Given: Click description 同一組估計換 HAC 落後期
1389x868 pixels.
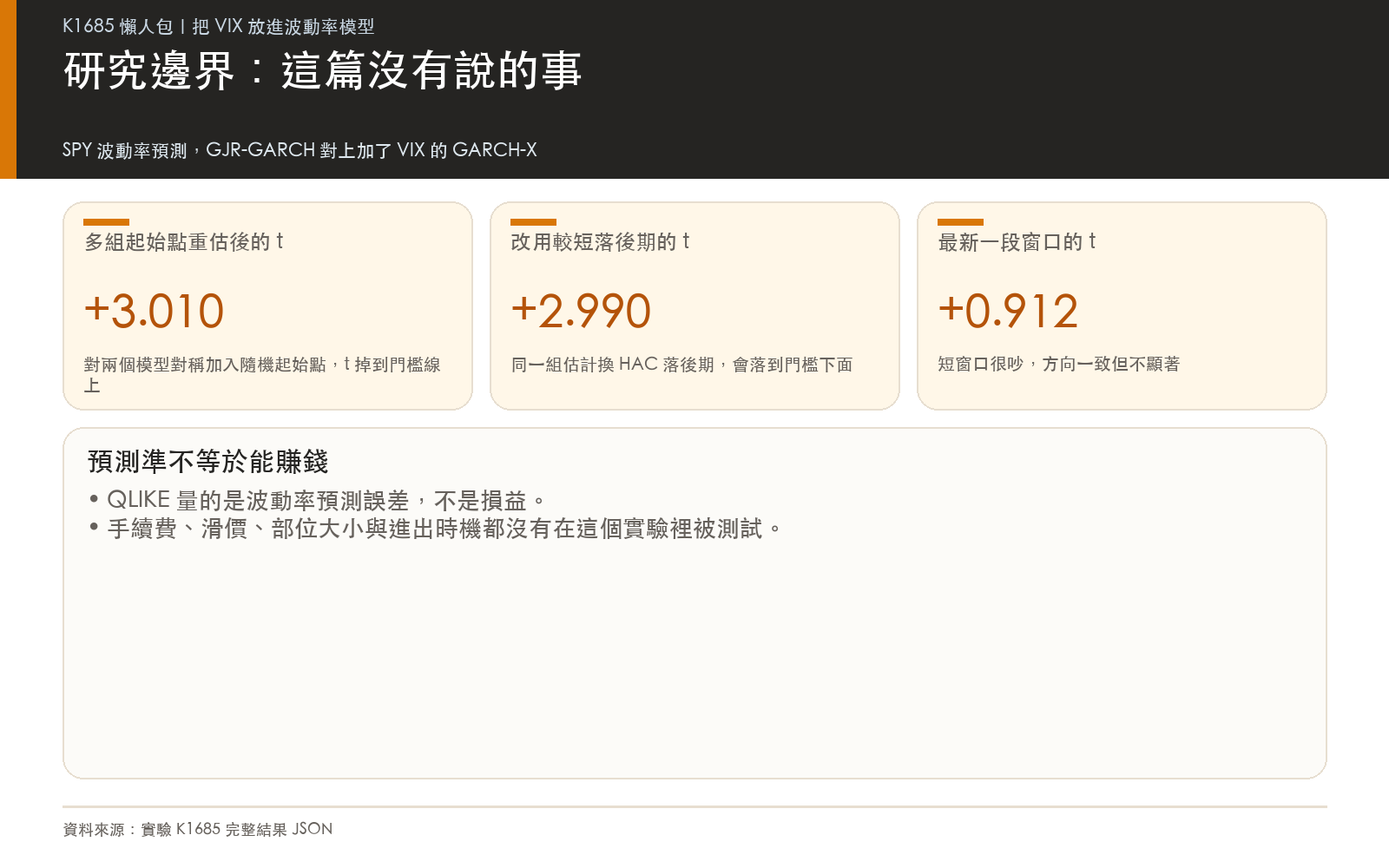Looking at the screenshot, I should tap(681, 365).
